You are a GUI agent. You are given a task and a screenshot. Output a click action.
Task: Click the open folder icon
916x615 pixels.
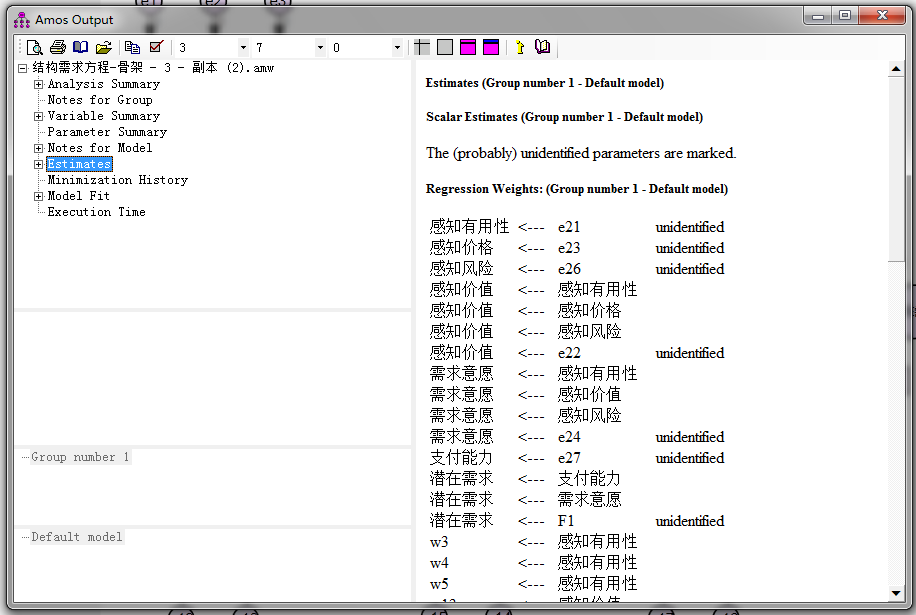pos(103,47)
